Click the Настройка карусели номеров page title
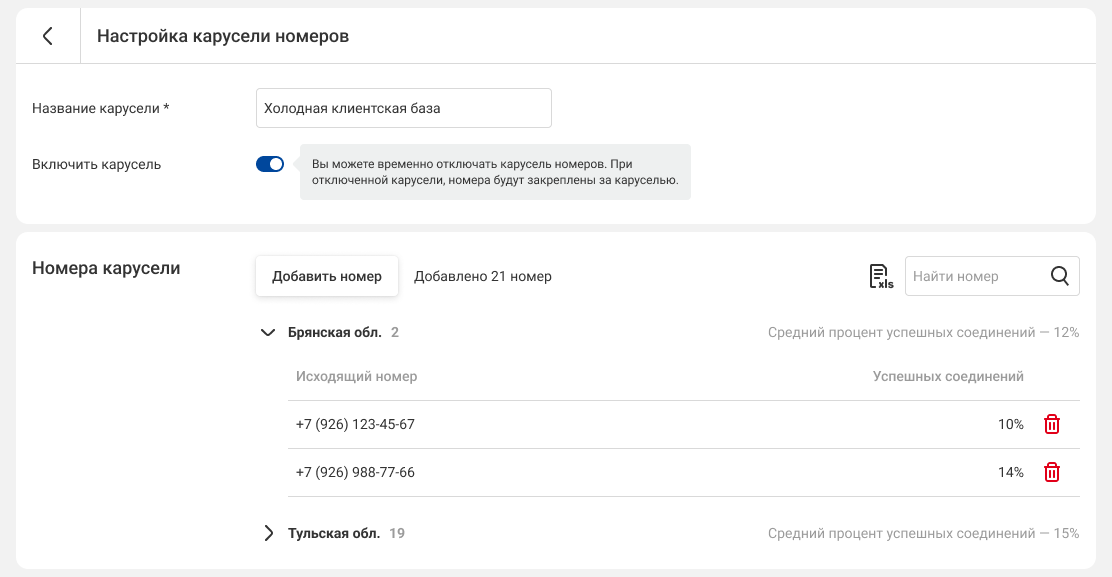The height and width of the screenshot is (577, 1112). pyautogui.click(x=223, y=36)
